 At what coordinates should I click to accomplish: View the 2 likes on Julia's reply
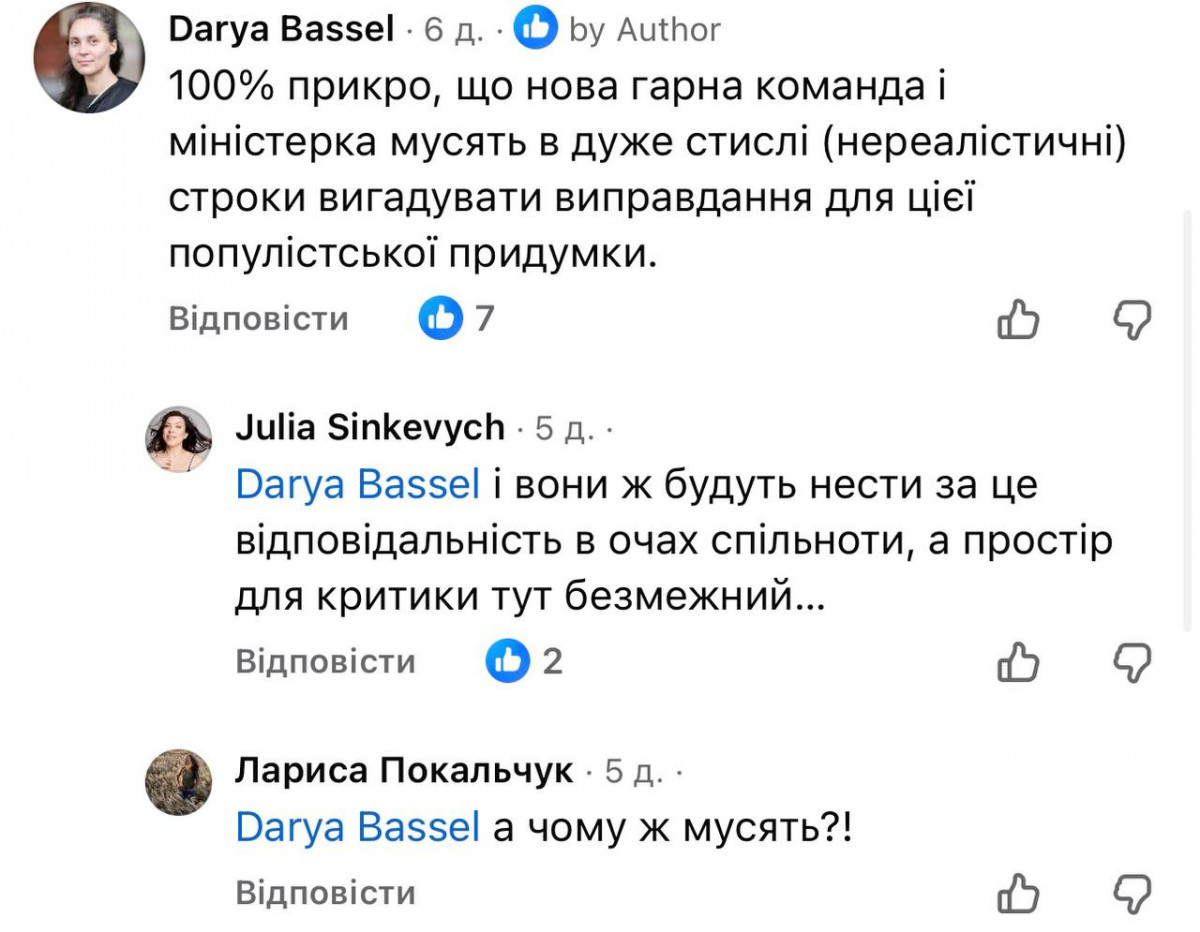[x=524, y=662]
